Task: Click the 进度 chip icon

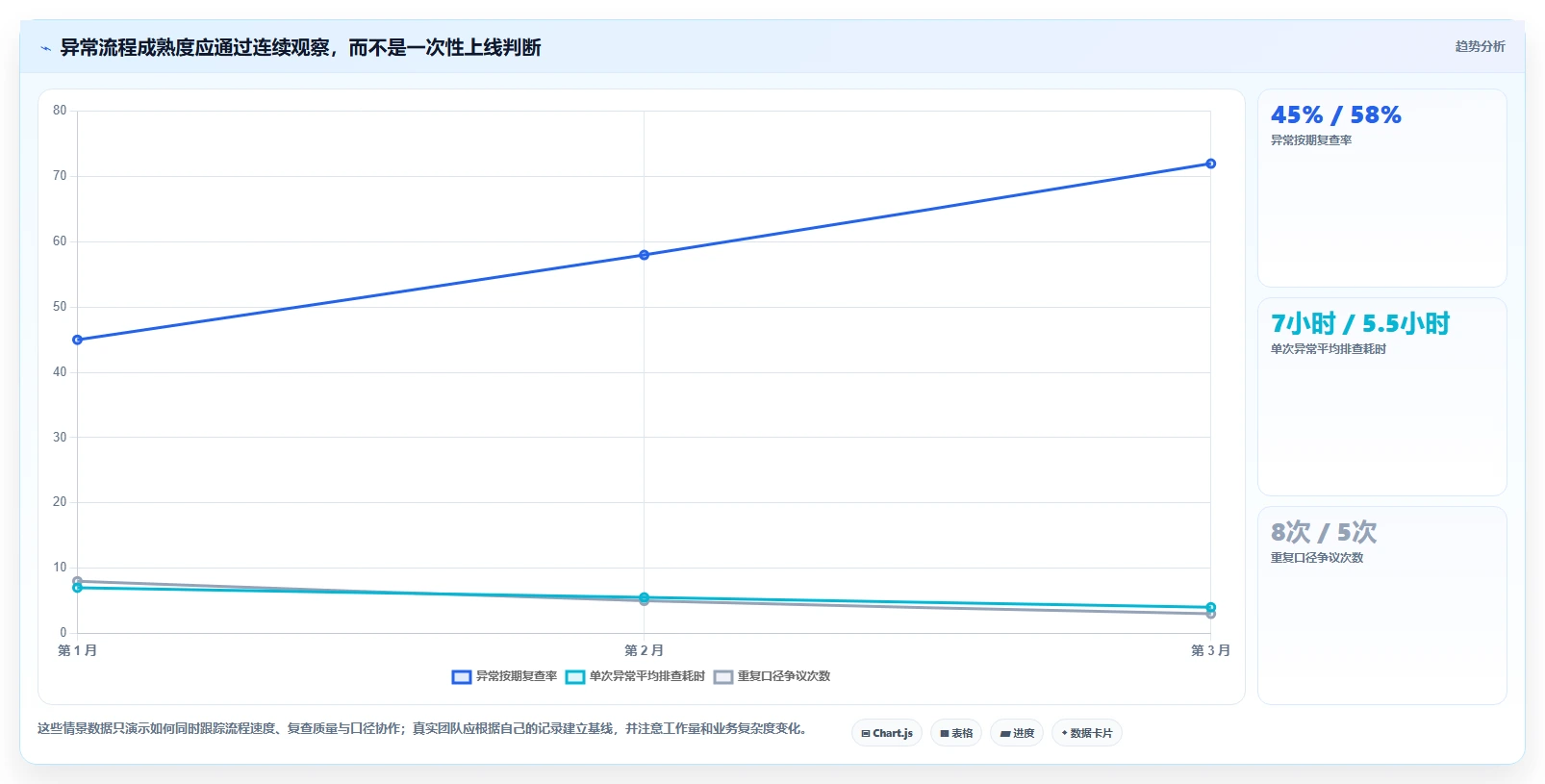Action: [x=1005, y=733]
